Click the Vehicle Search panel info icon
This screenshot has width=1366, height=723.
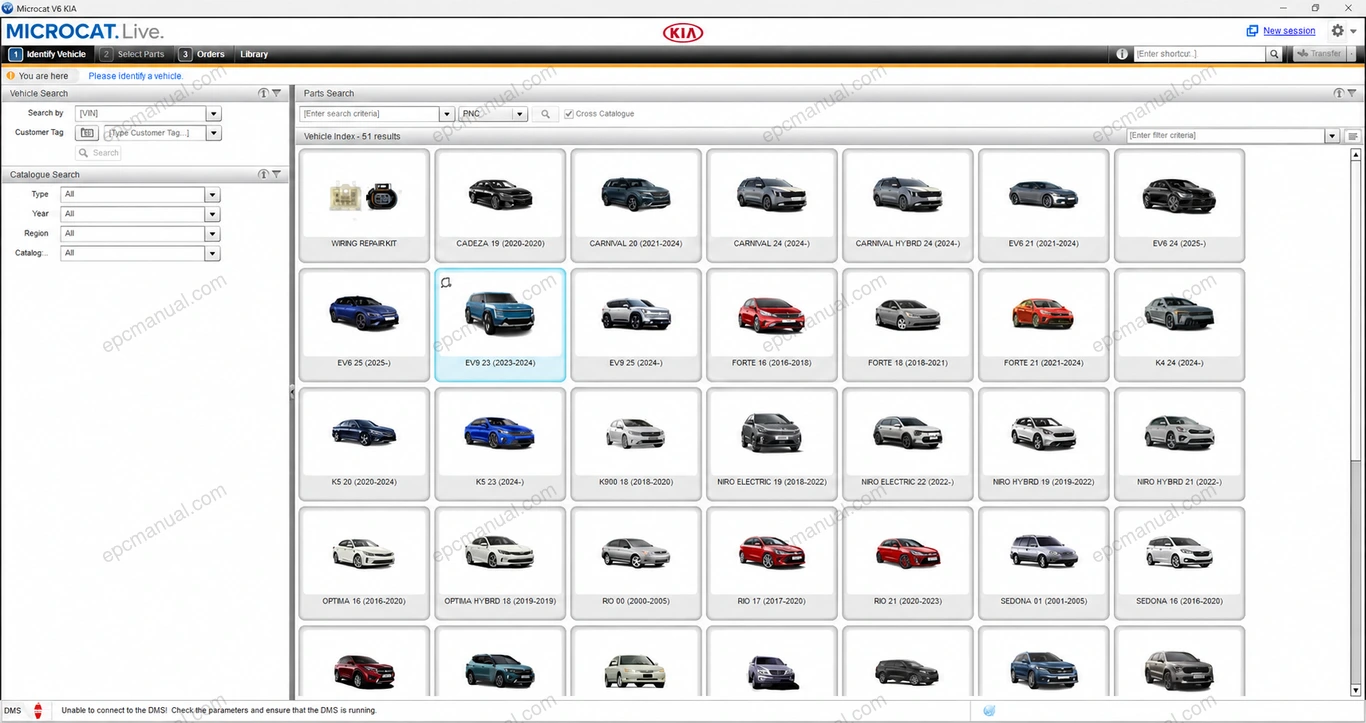click(264, 93)
